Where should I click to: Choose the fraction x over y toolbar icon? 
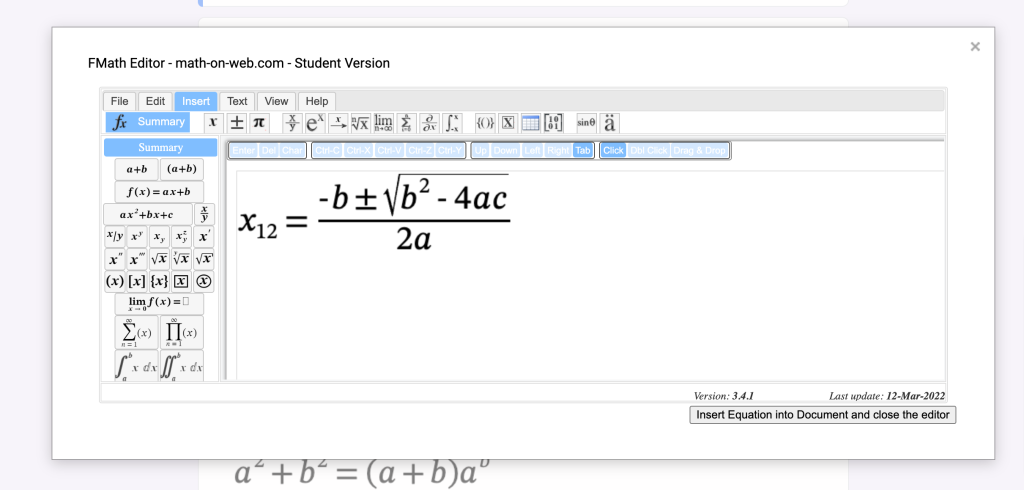click(293, 122)
